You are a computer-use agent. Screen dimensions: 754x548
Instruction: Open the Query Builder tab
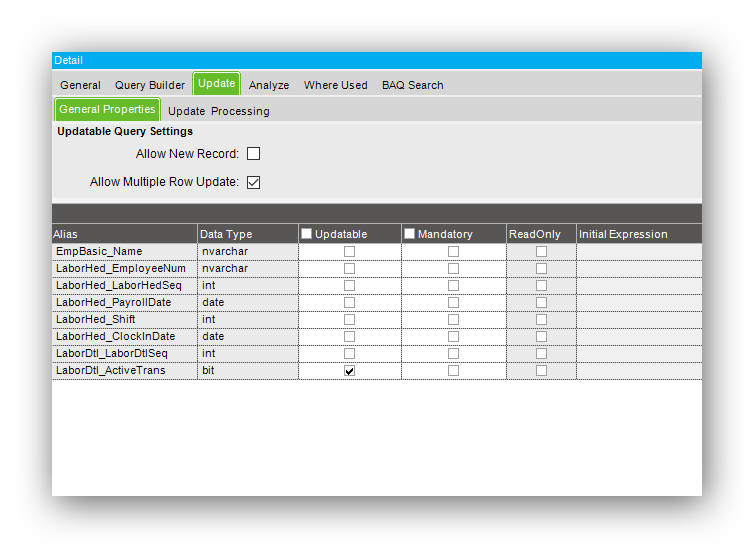(150, 85)
